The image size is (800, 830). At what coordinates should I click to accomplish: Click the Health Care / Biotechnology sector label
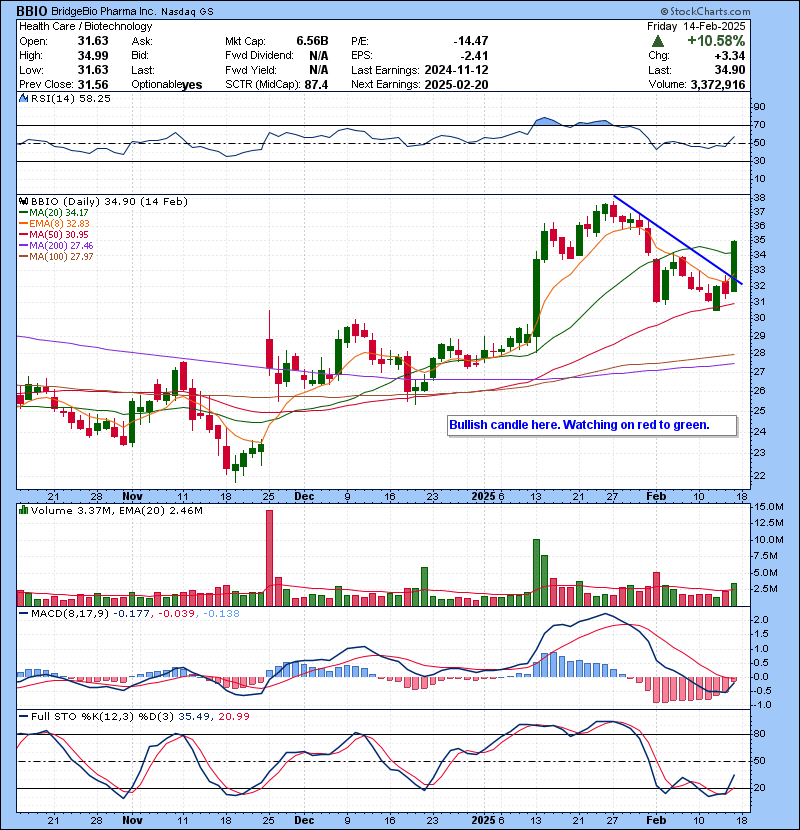[85, 26]
